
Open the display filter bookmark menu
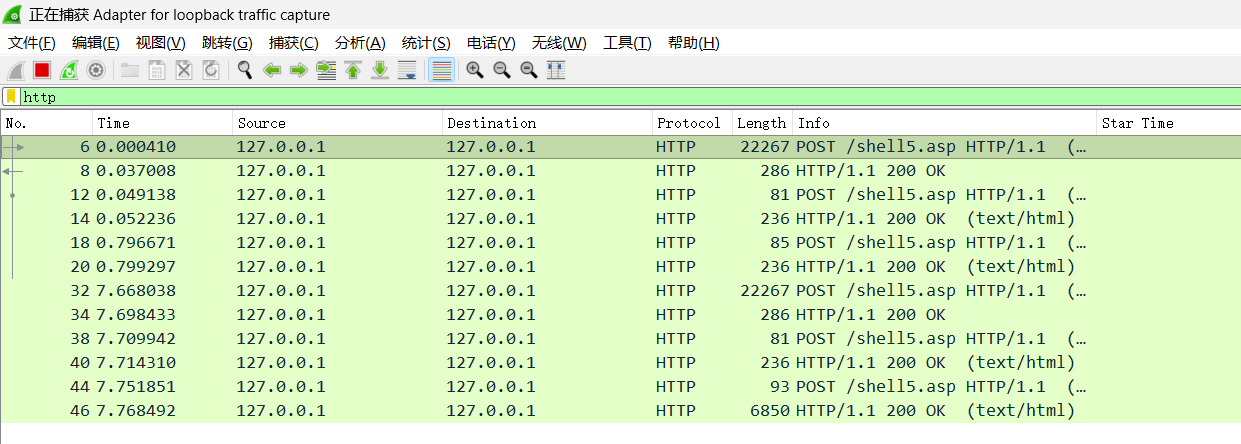11,97
